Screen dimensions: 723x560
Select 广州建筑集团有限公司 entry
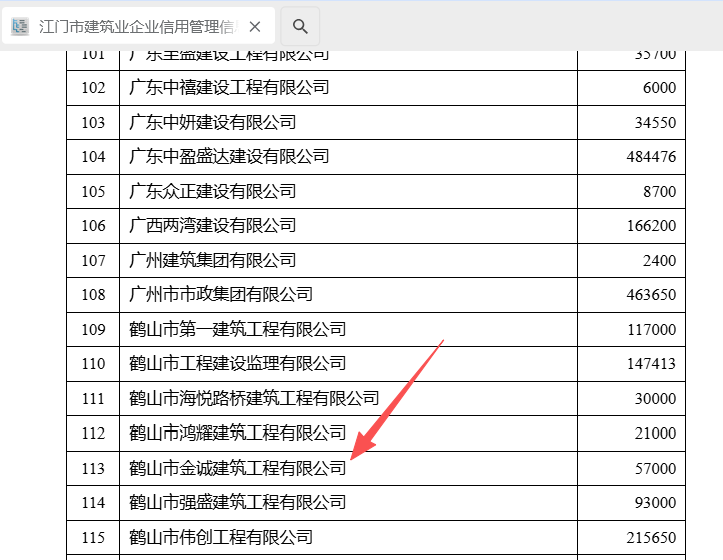tap(213, 260)
